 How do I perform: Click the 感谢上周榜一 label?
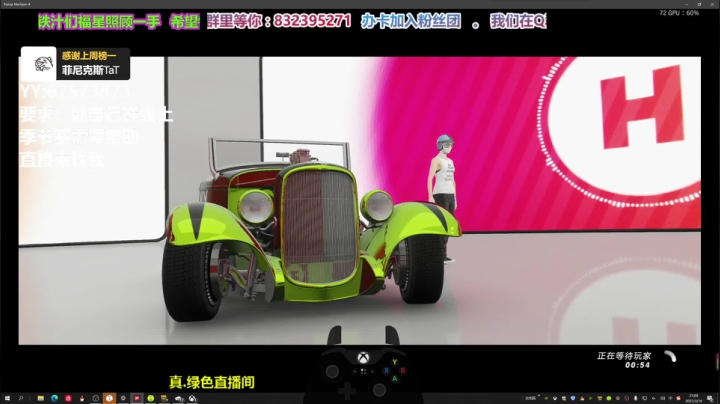coord(89,56)
